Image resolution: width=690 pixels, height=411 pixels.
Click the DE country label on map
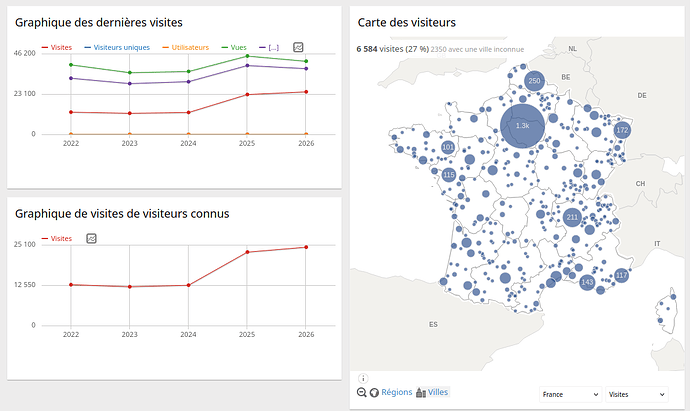[x=642, y=95]
